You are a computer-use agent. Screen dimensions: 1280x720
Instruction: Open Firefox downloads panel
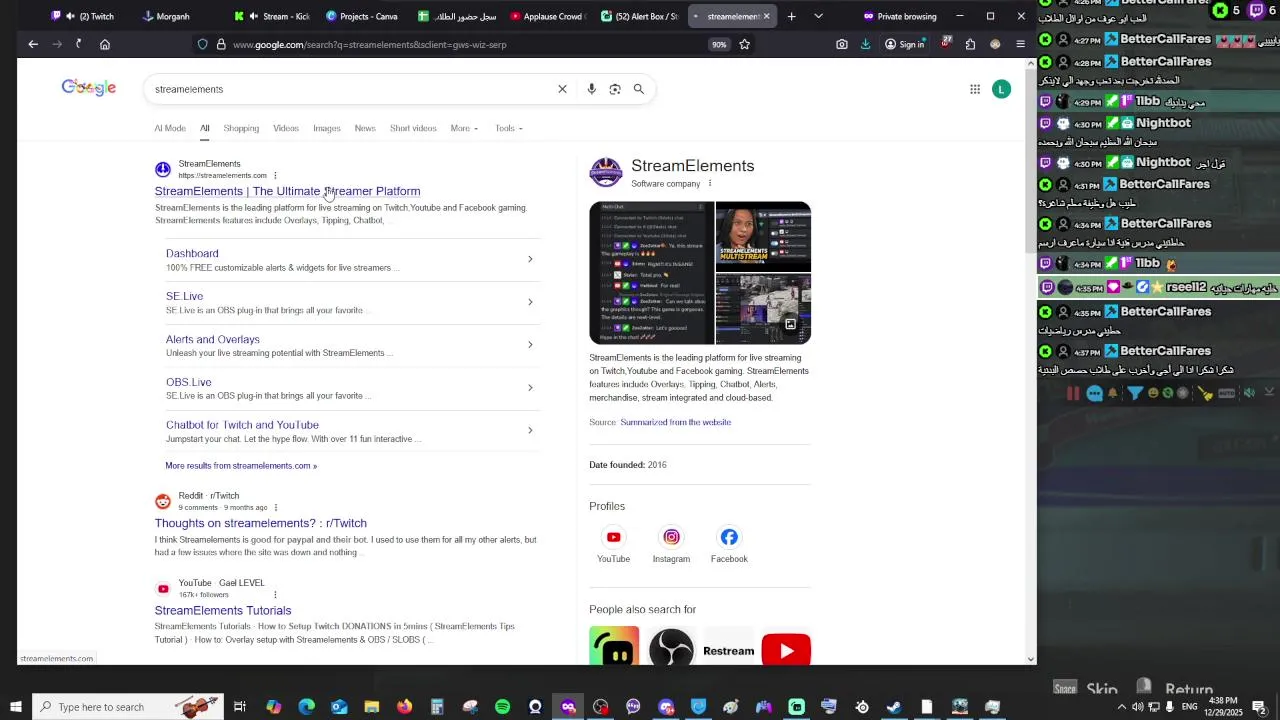tap(865, 44)
